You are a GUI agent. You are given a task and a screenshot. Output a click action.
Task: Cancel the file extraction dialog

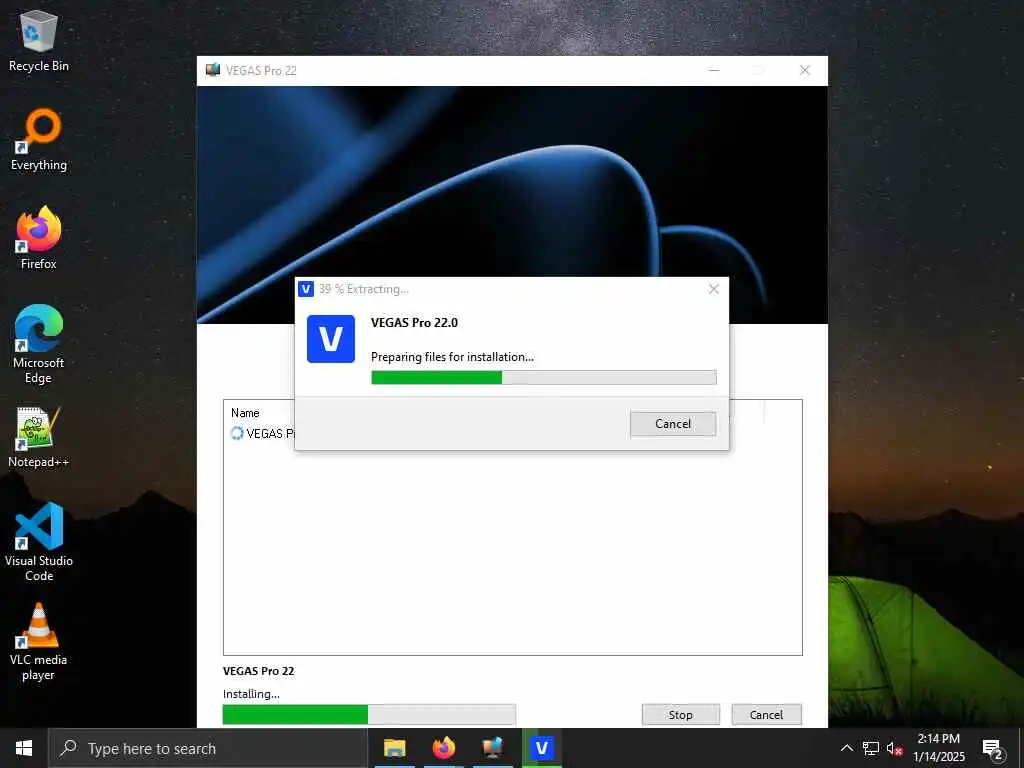coord(673,424)
